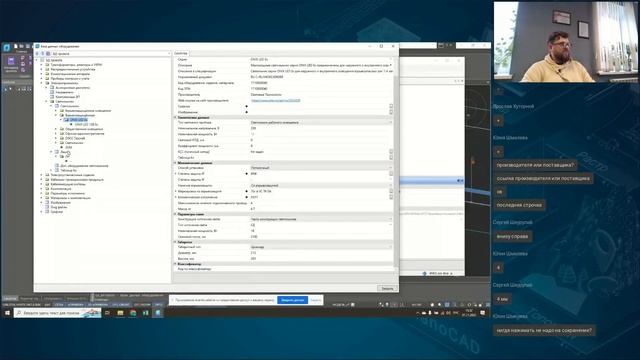Click the first toolbar icon above the database tree
Image resolution: width=640 pixels, height=360 pixels.
[37, 53]
